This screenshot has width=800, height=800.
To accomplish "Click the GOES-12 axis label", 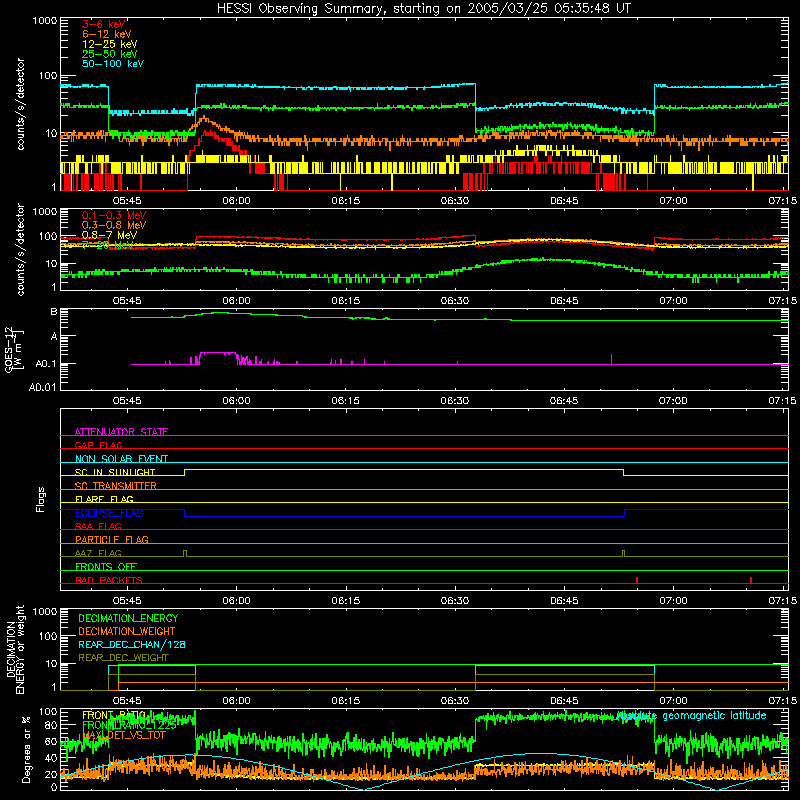I will click(x=14, y=349).
